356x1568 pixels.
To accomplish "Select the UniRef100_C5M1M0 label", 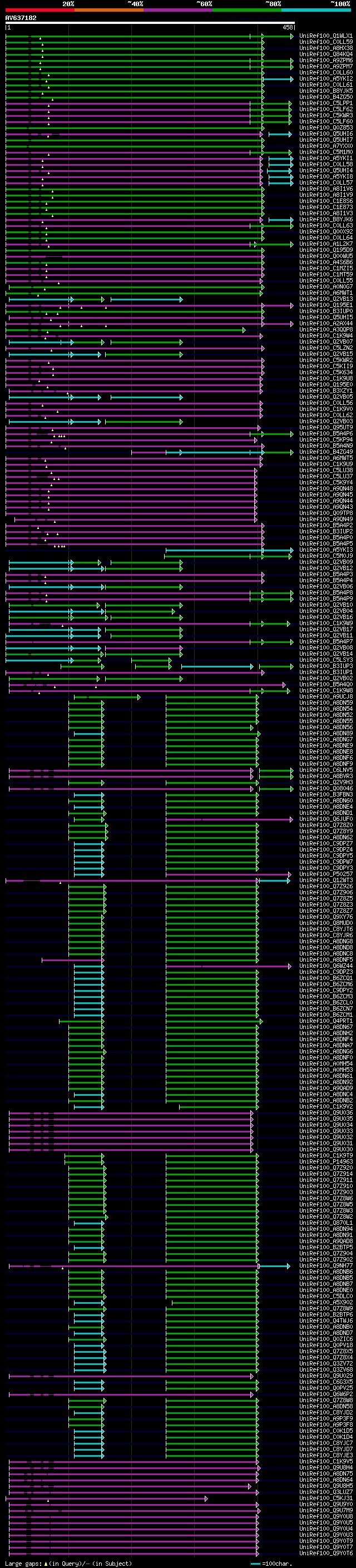I will [x=326, y=151].
